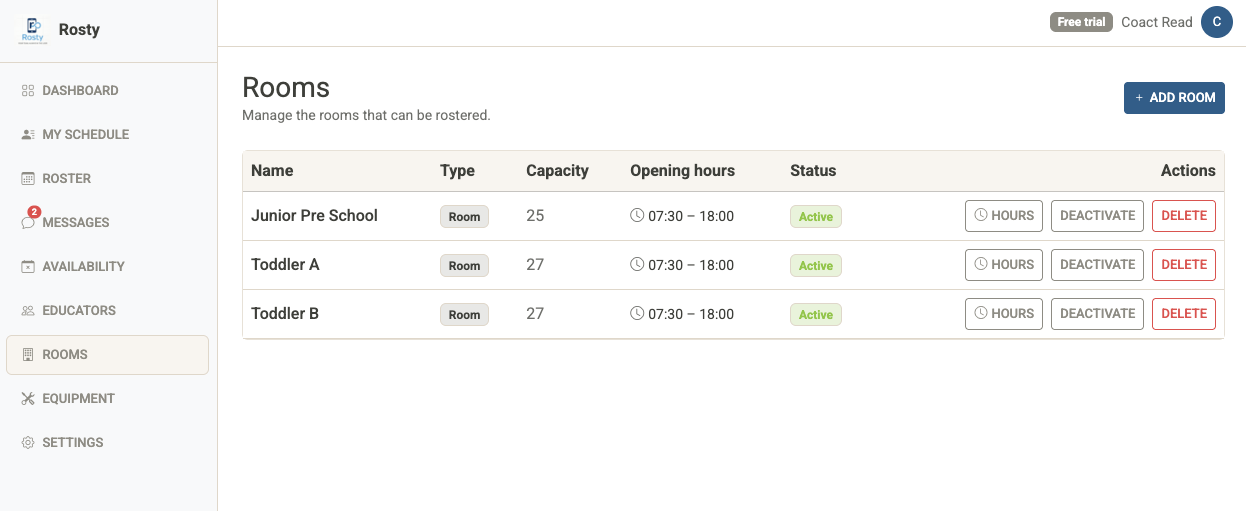1246x511 pixels.
Task: Click the Rosty logo icon
Action: pos(31,30)
